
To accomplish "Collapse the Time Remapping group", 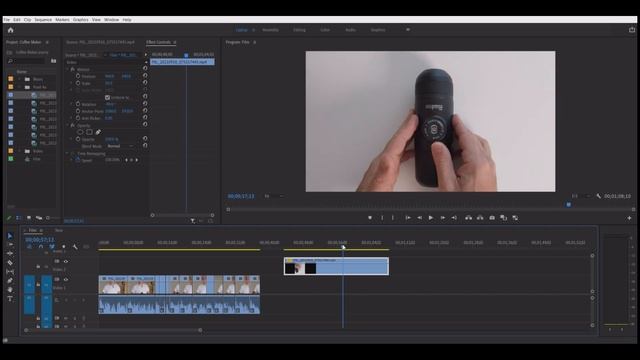I will (68, 153).
